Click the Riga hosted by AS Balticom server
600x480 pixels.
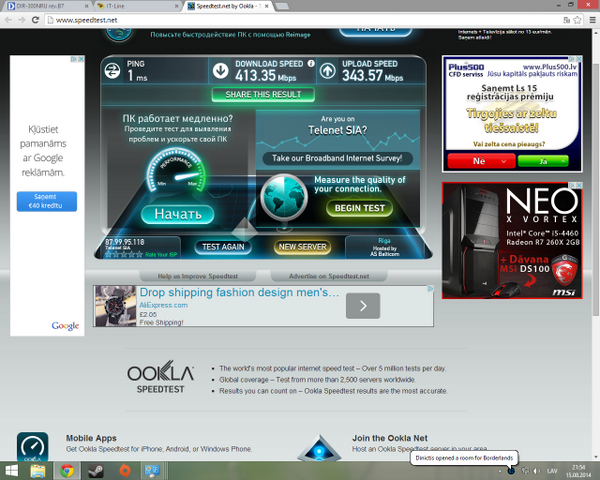click(384, 247)
